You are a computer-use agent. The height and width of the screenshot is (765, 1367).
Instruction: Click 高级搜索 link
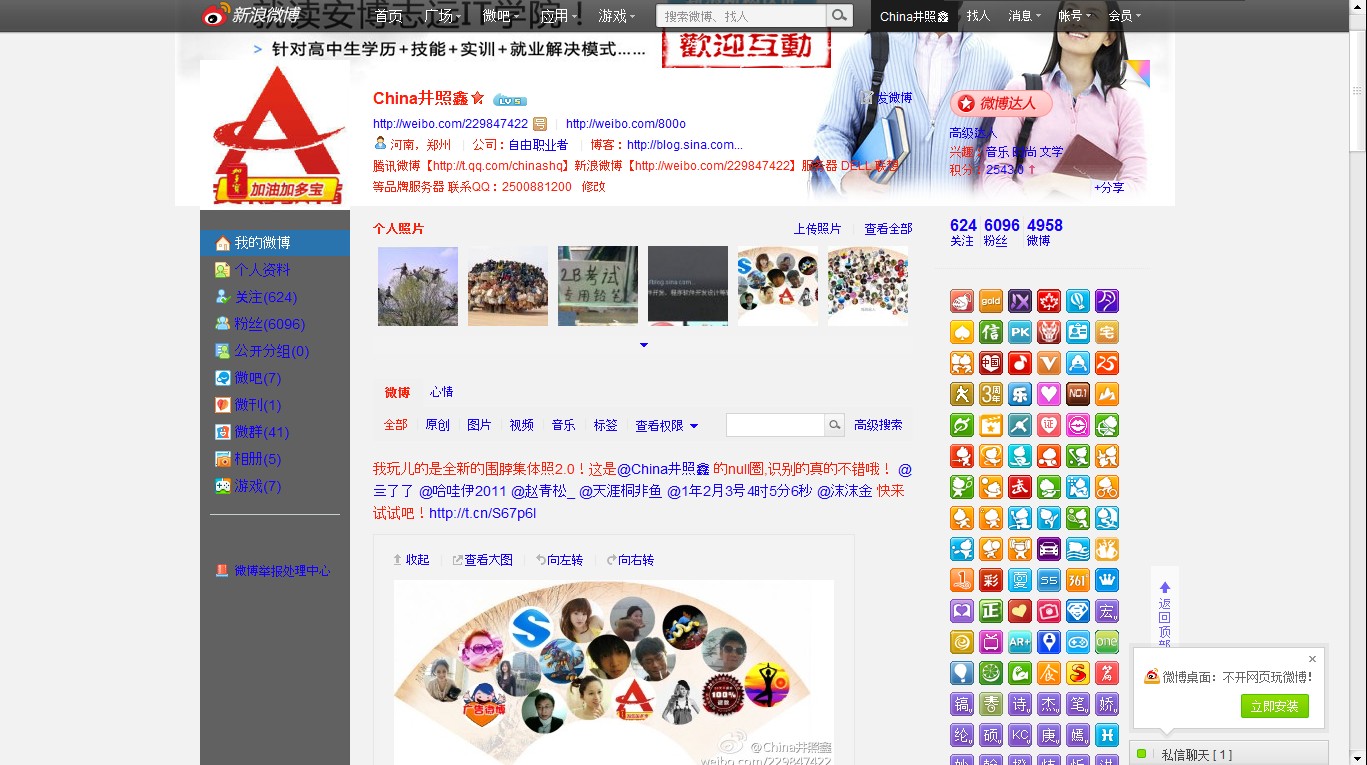(878, 425)
